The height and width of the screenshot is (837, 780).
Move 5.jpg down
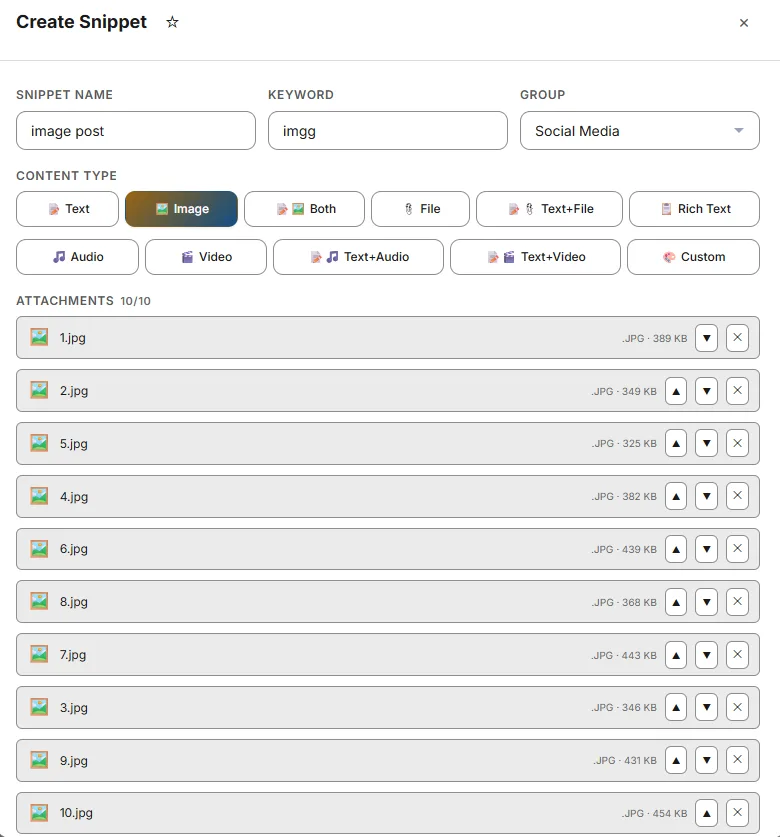tap(706, 444)
